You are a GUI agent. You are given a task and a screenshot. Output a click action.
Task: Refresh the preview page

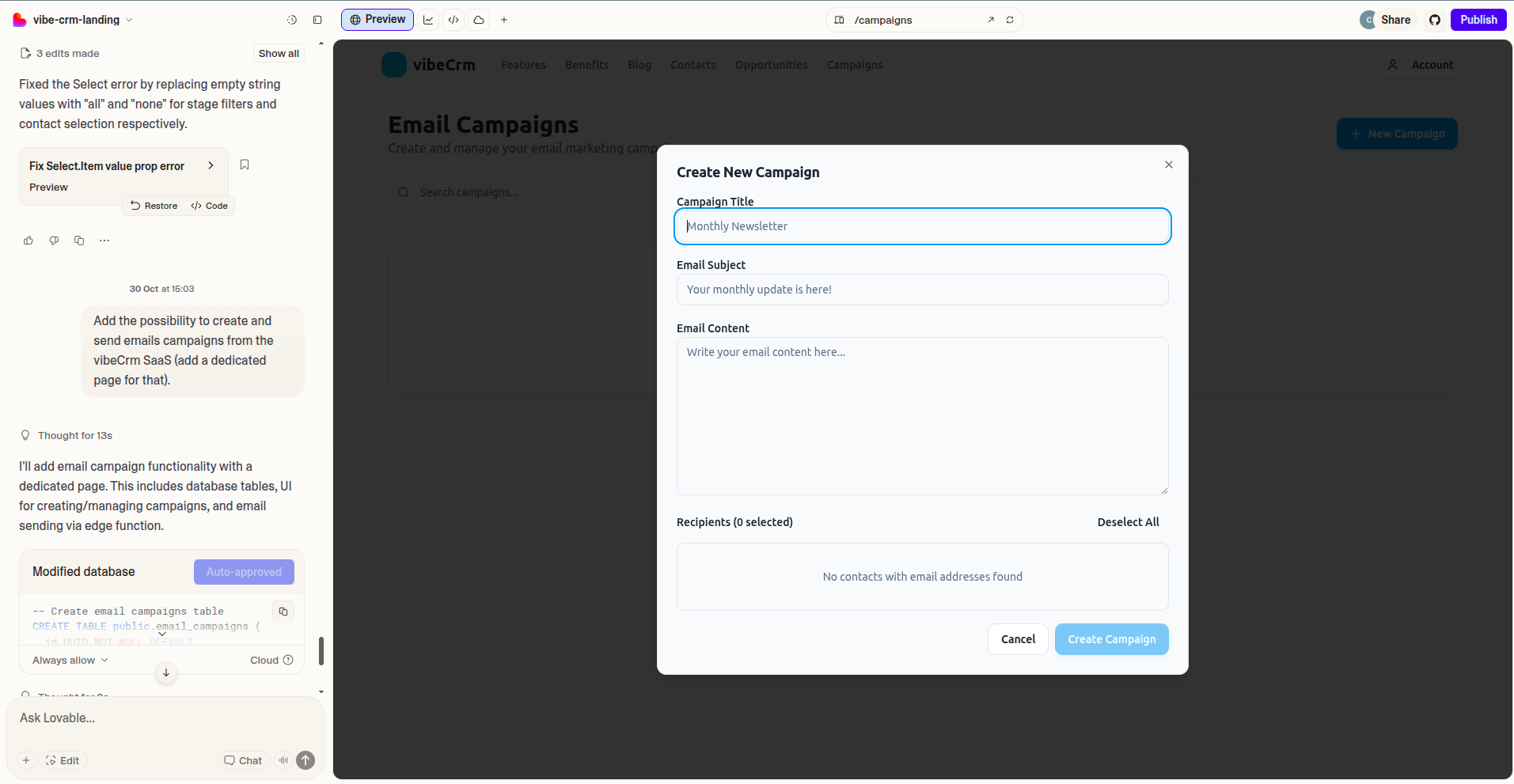click(1010, 20)
